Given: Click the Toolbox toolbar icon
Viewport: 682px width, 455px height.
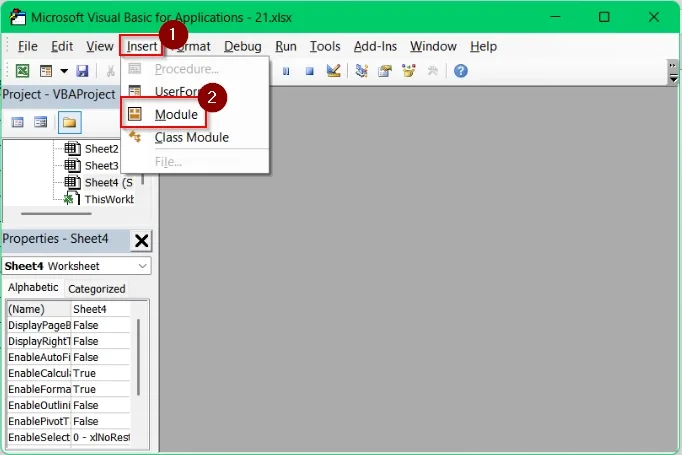Looking at the screenshot, I should [x=432, y=70].
